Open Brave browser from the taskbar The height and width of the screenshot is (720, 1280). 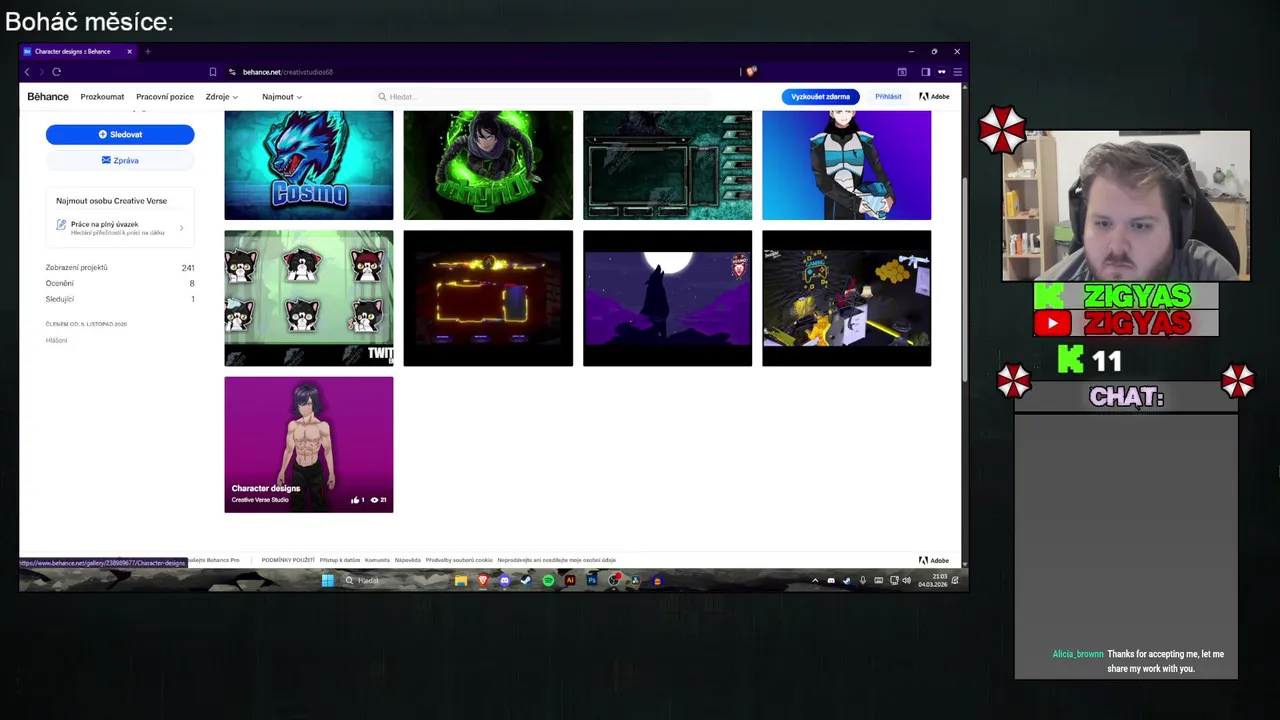click(x=483, y=580)
